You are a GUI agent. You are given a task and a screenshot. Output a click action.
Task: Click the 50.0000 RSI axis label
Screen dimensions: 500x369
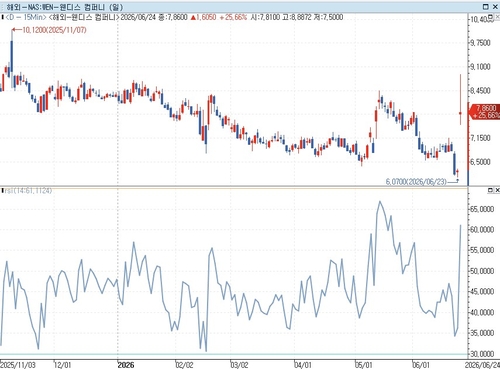pos(482,271)
